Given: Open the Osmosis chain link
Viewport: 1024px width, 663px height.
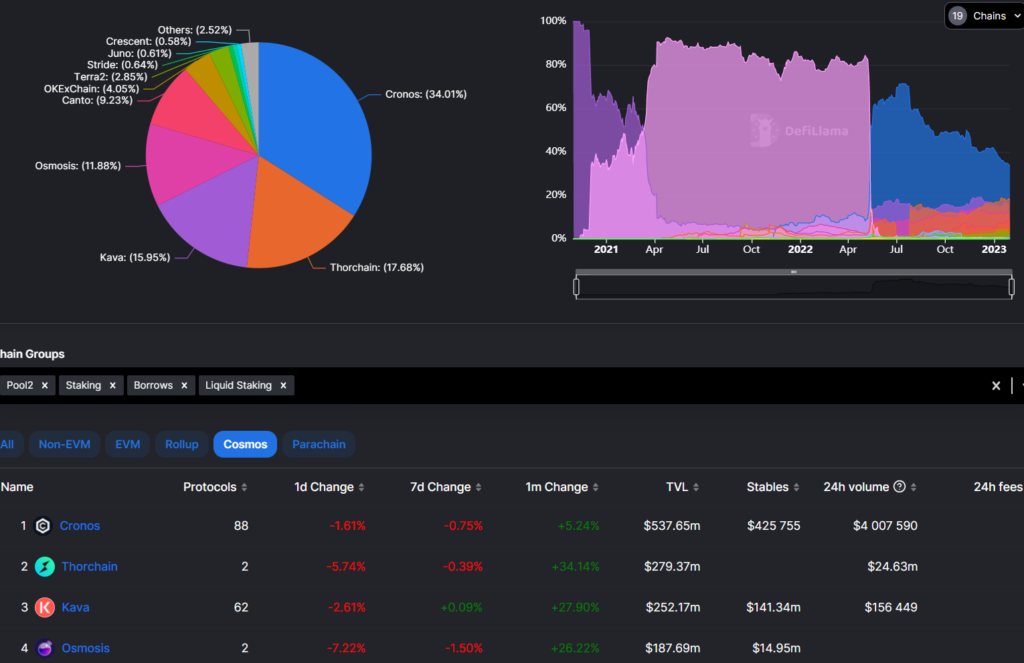Looking at the screenshot, I should tap(85, 648).
